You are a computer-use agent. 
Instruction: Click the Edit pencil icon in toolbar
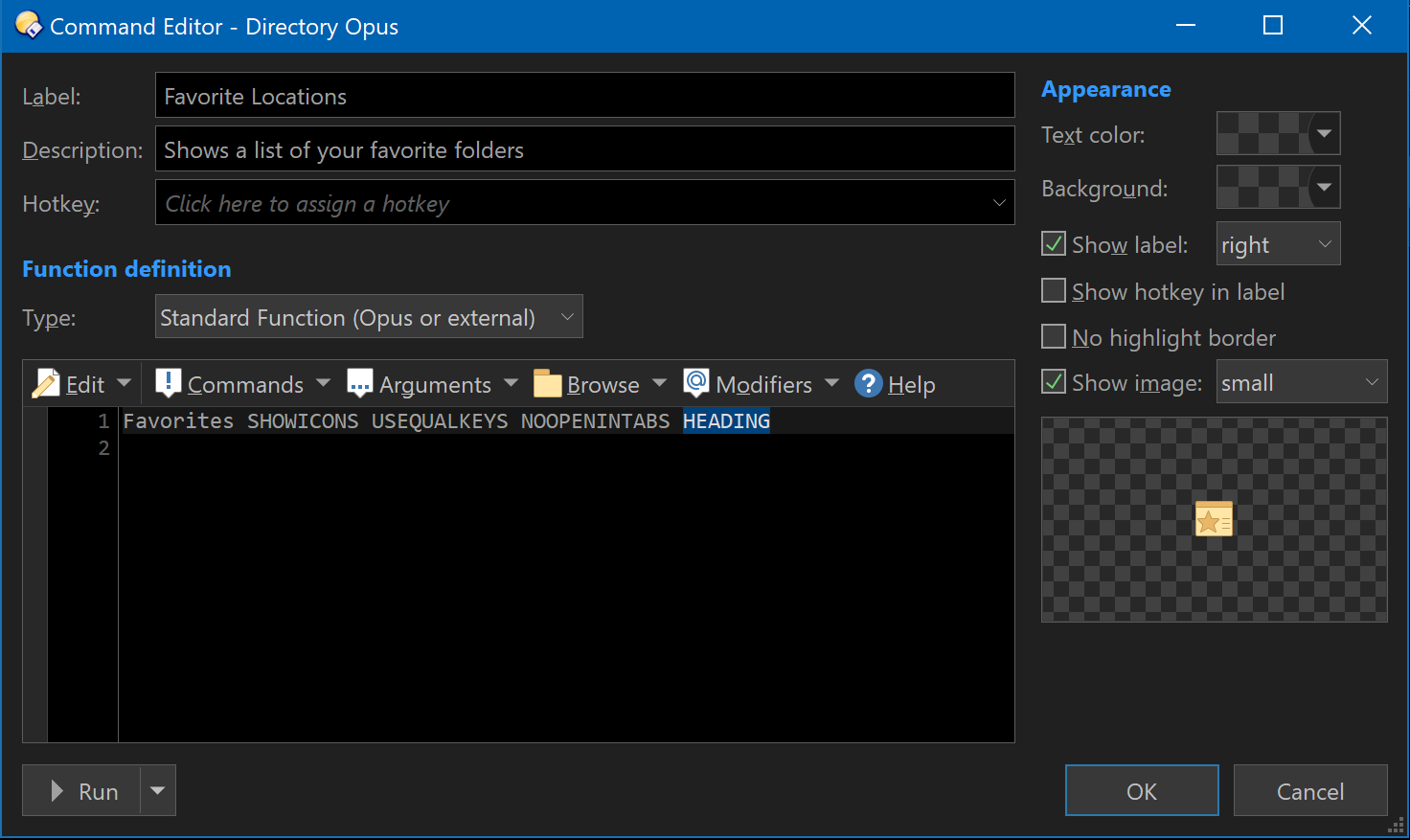tap(46, 384)
